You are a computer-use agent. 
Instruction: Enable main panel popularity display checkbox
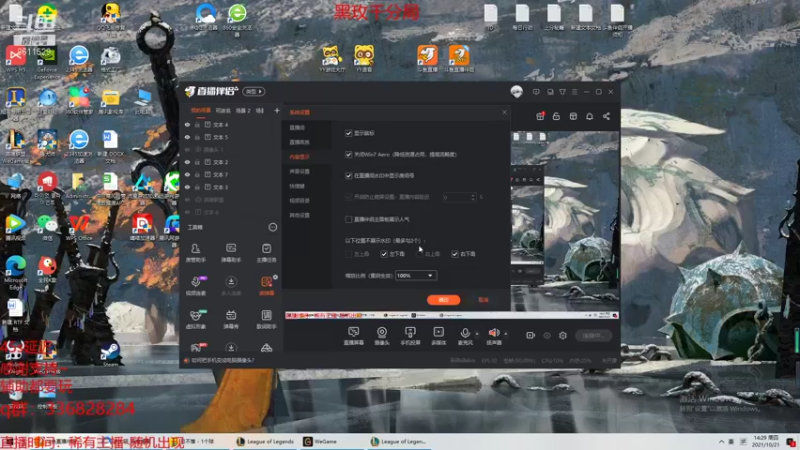(x=348, y=219)
